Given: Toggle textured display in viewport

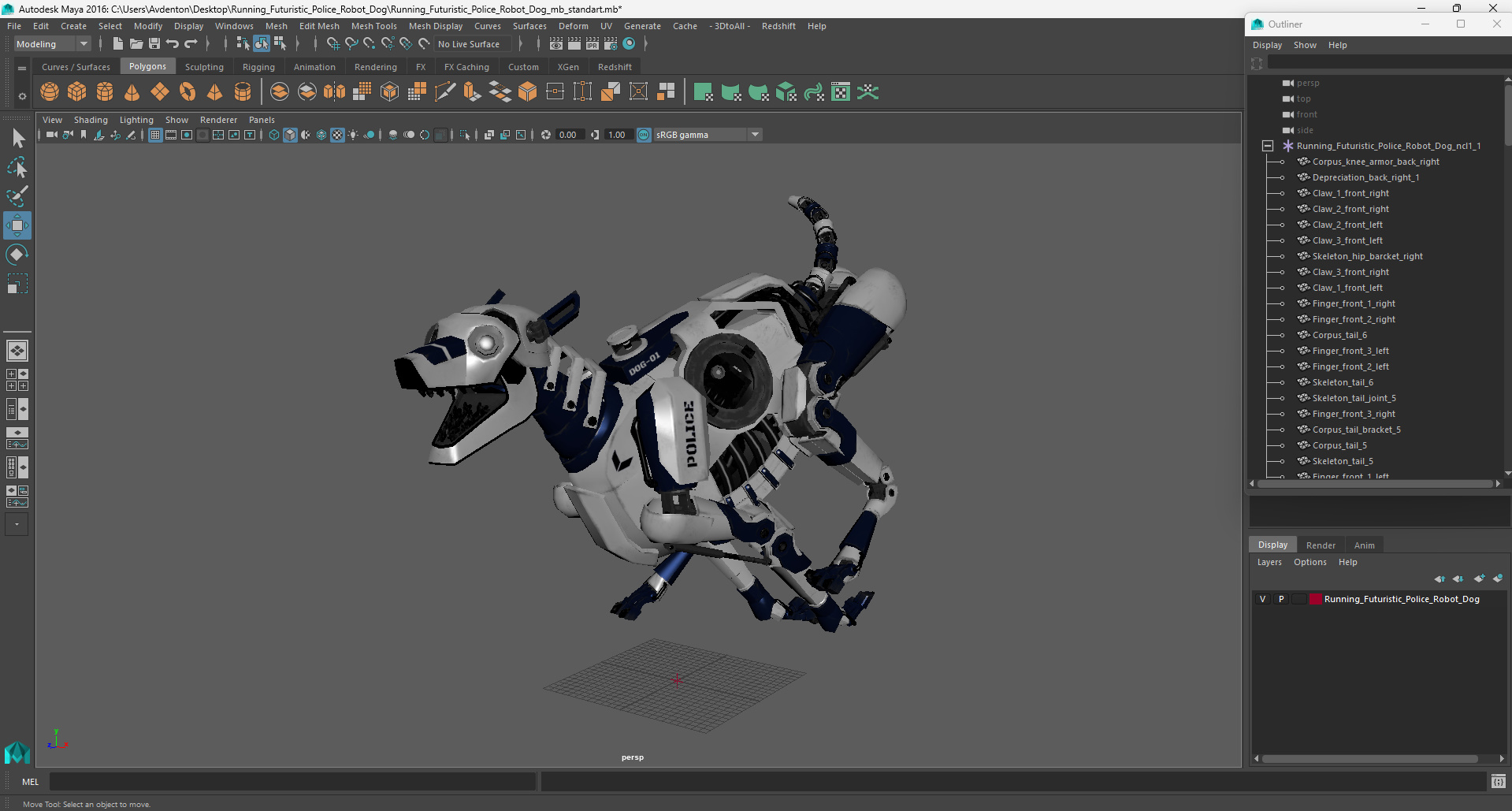Looking at the screenshot, I should (x=337, y=135).
